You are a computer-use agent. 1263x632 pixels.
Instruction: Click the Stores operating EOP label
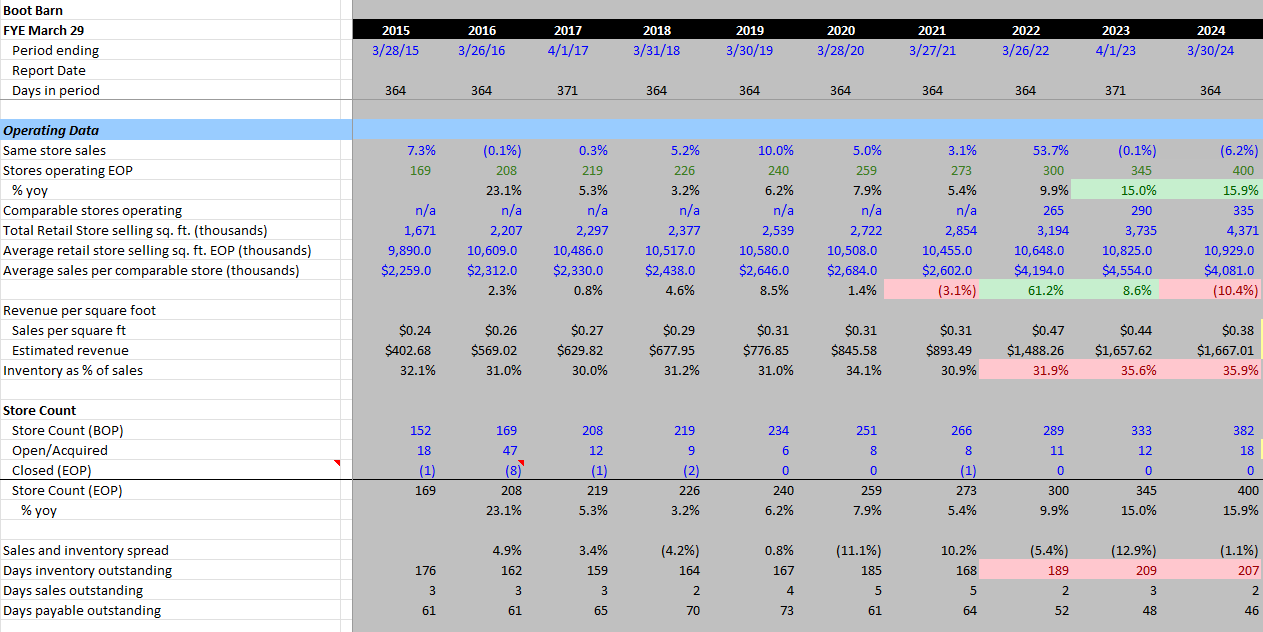click(x=68, y=170)
